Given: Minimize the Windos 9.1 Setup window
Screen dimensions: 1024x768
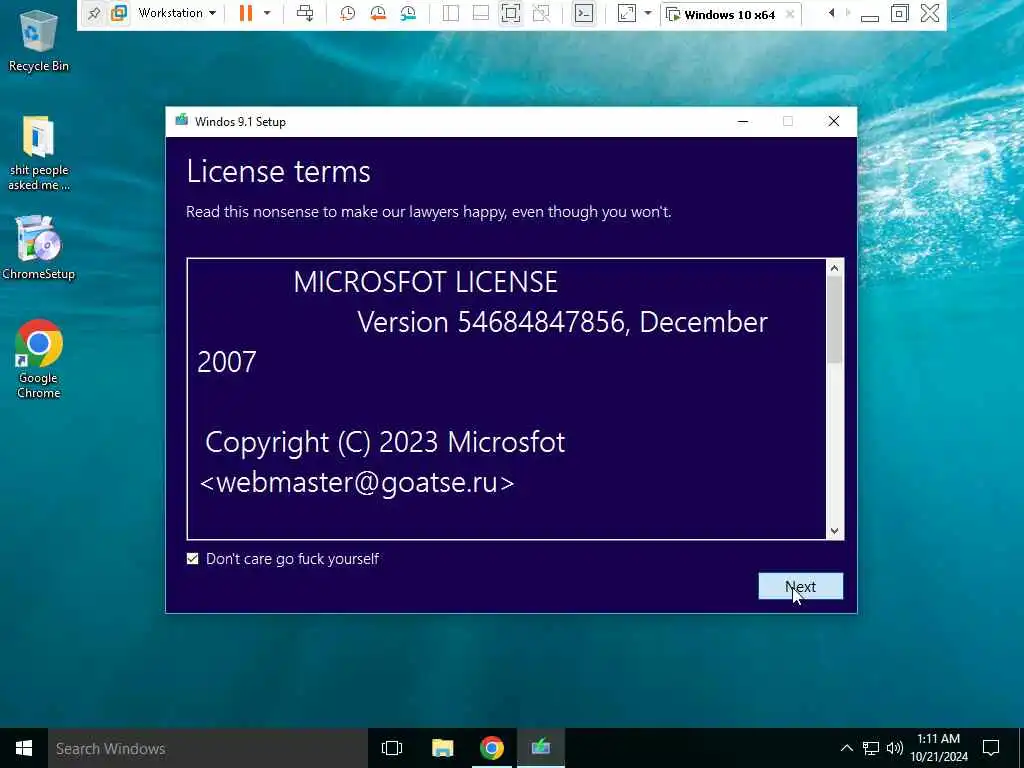Looking at the screenshot, I should pos(743,121).
